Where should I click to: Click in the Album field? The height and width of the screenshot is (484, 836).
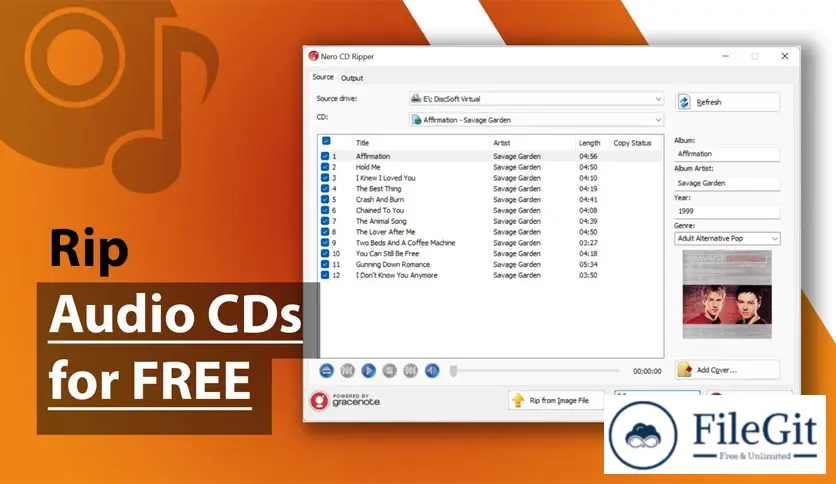727,154
